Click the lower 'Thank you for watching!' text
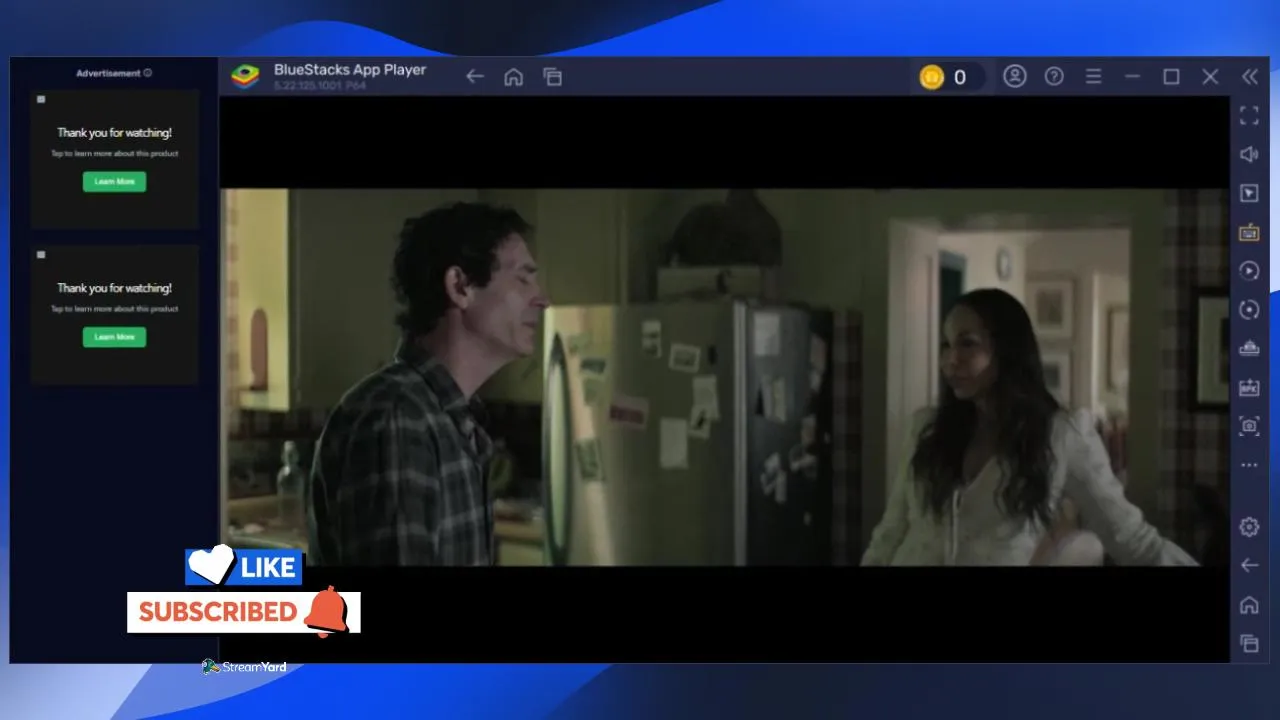 click(114, 288)
